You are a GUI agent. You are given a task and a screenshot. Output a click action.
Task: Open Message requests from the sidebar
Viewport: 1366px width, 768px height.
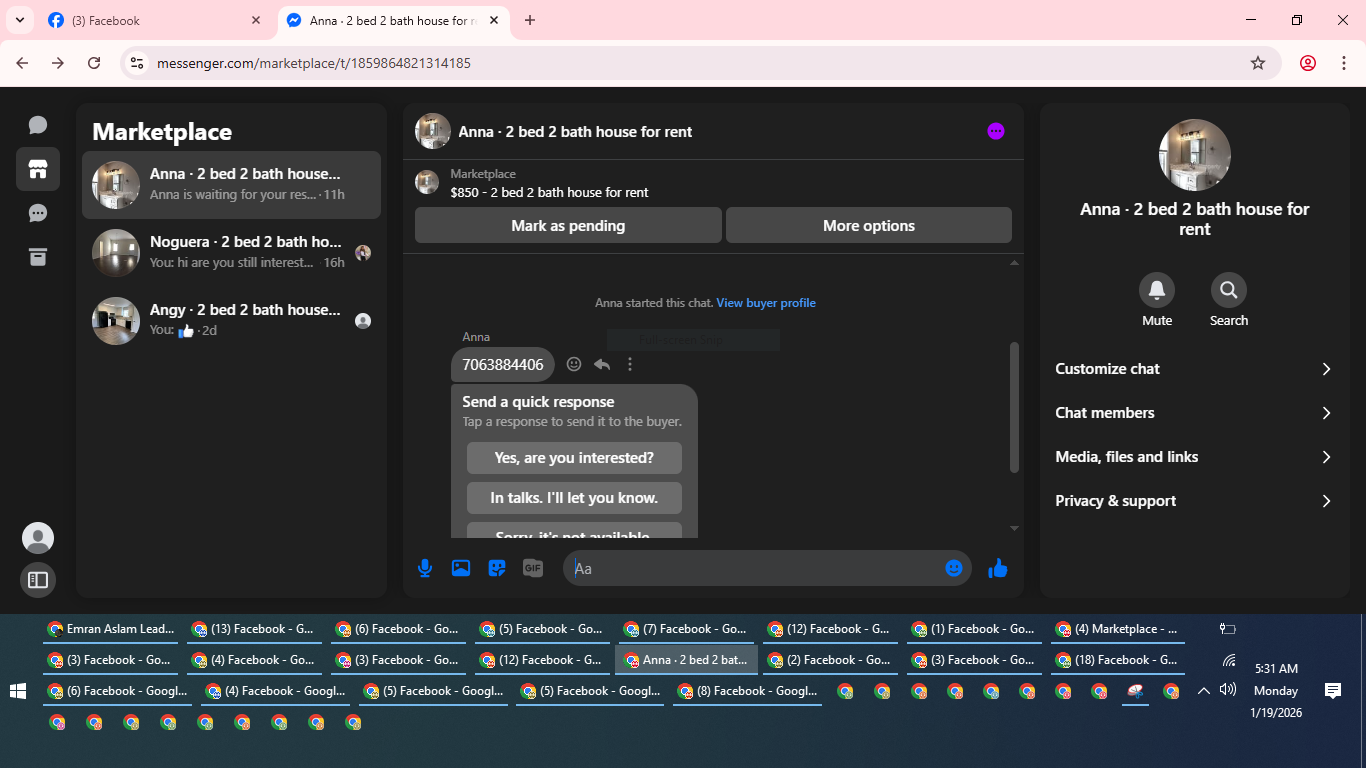[38, 213]
